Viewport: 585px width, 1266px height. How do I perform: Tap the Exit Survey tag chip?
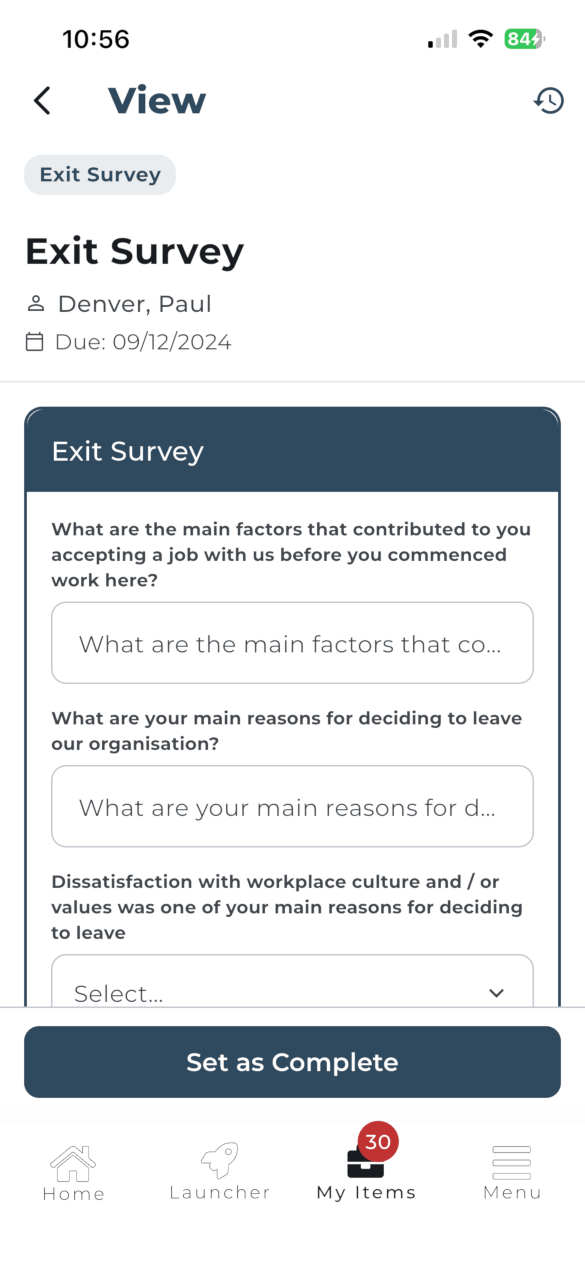click(100, 175)
